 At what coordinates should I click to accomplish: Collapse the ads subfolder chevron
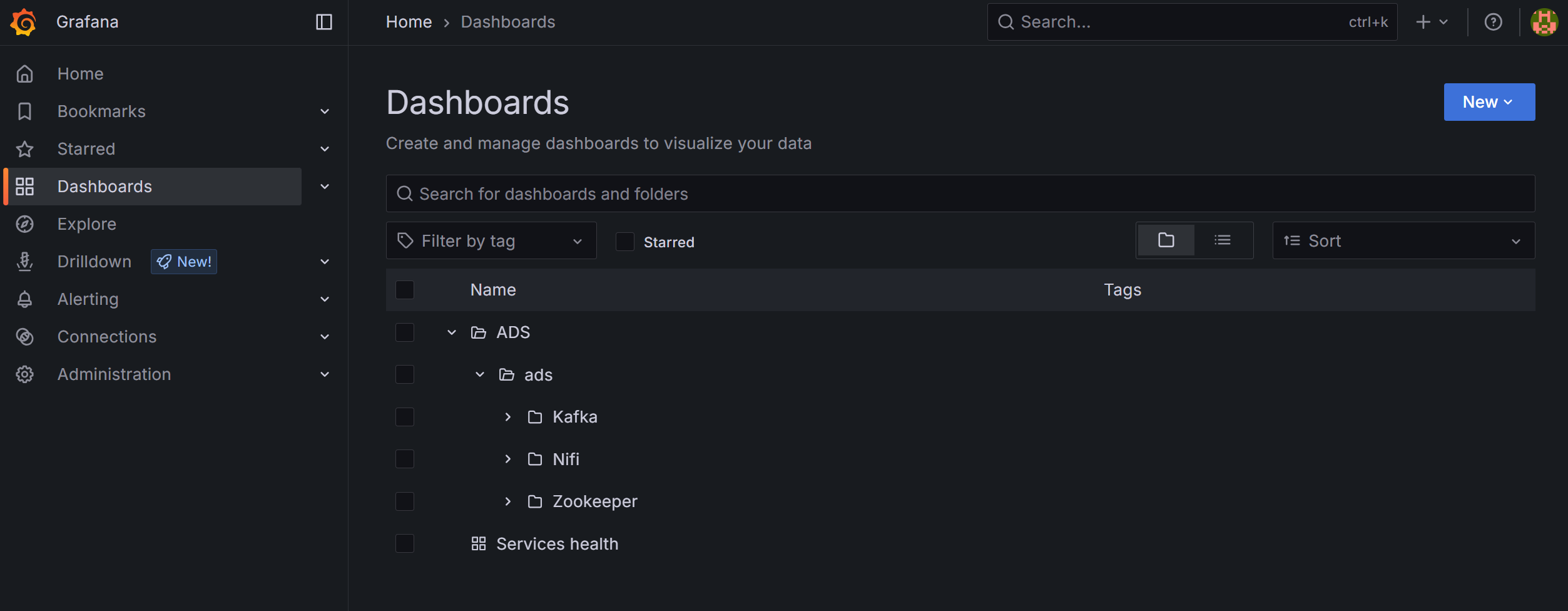coord(480,374)
